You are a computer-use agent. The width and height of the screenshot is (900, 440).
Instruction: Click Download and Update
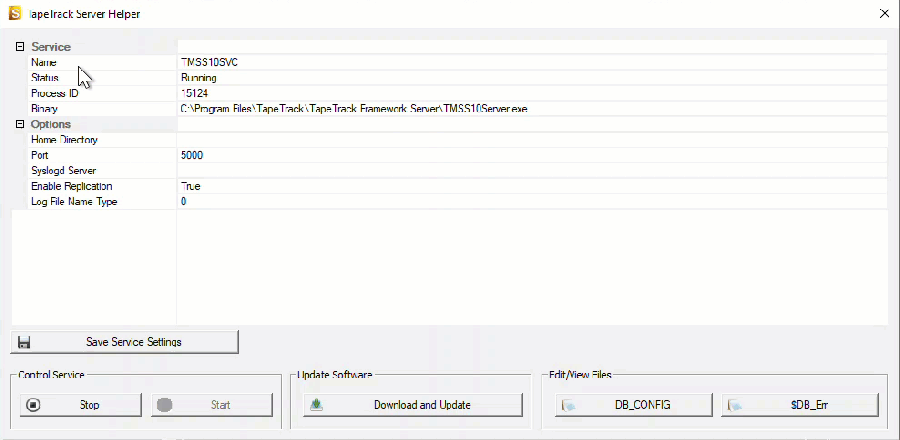(x=413, y=405)
